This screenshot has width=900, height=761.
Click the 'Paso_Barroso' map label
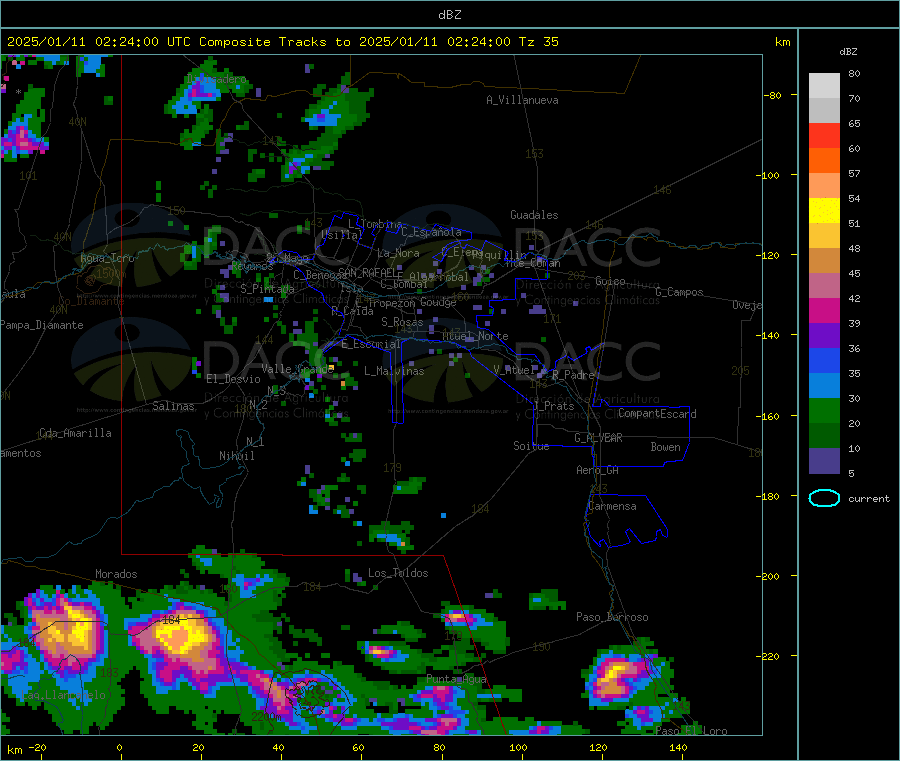click(x=612, y=617)
